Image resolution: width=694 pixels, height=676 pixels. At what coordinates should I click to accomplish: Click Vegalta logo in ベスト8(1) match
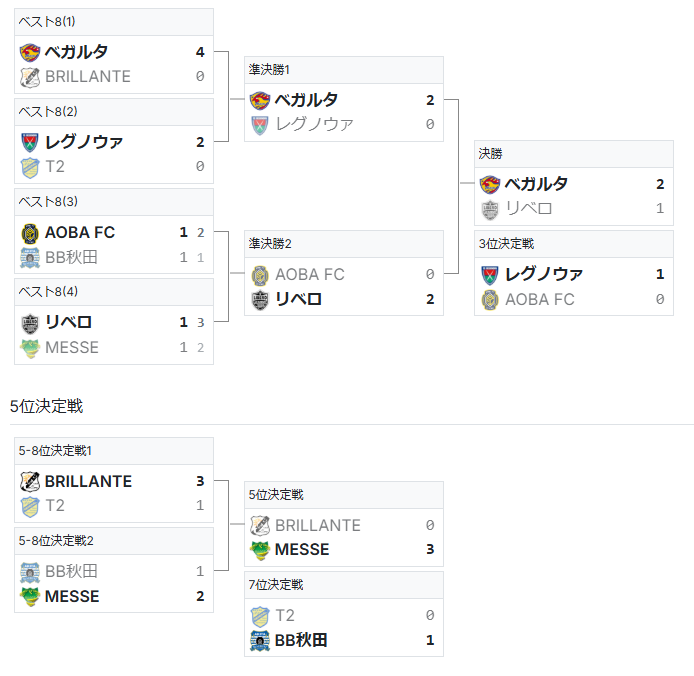click(30, 52)
